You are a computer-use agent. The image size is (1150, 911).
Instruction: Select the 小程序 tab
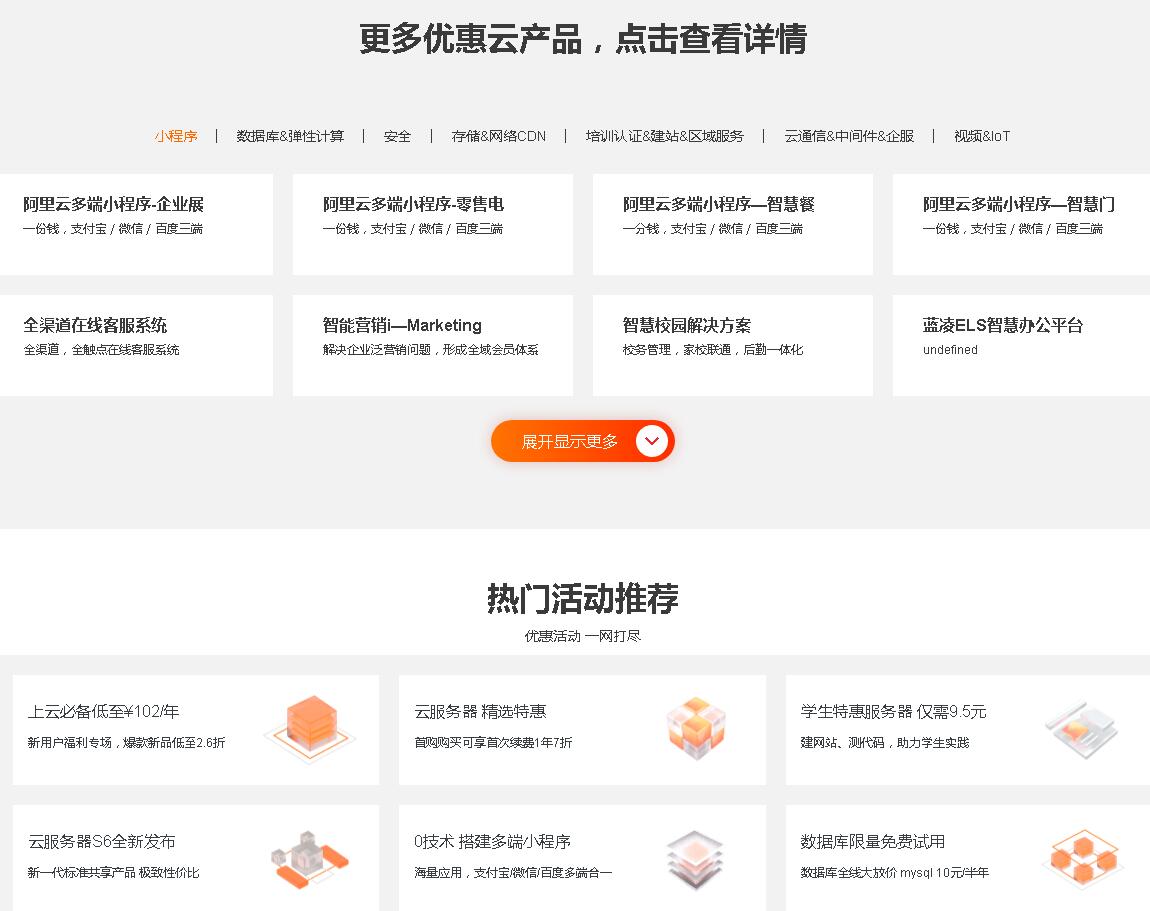click(x=176, y=136)
